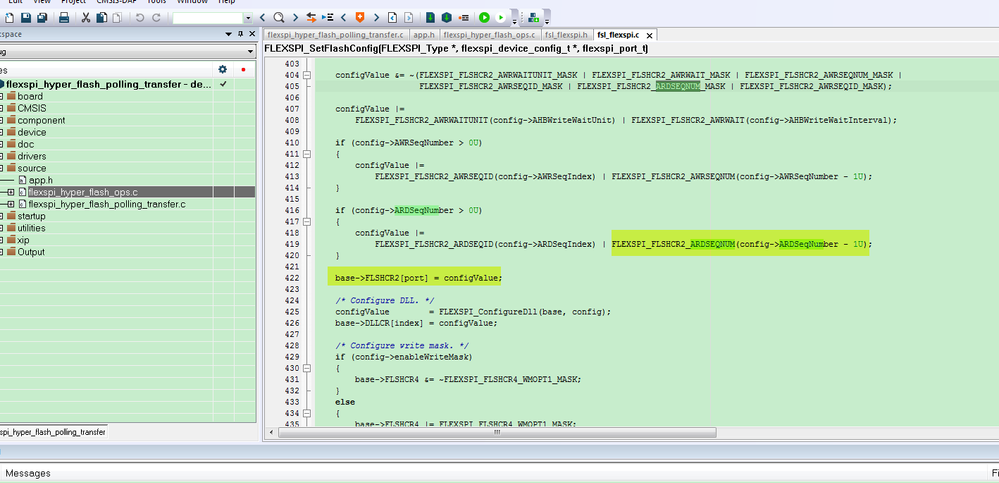The height and width of the screenshot is (483, 999).
Task: Switch to flexspi_hyper_flash_ops.c editor tab
Action: pyautogui.click(x=491, y=35)
